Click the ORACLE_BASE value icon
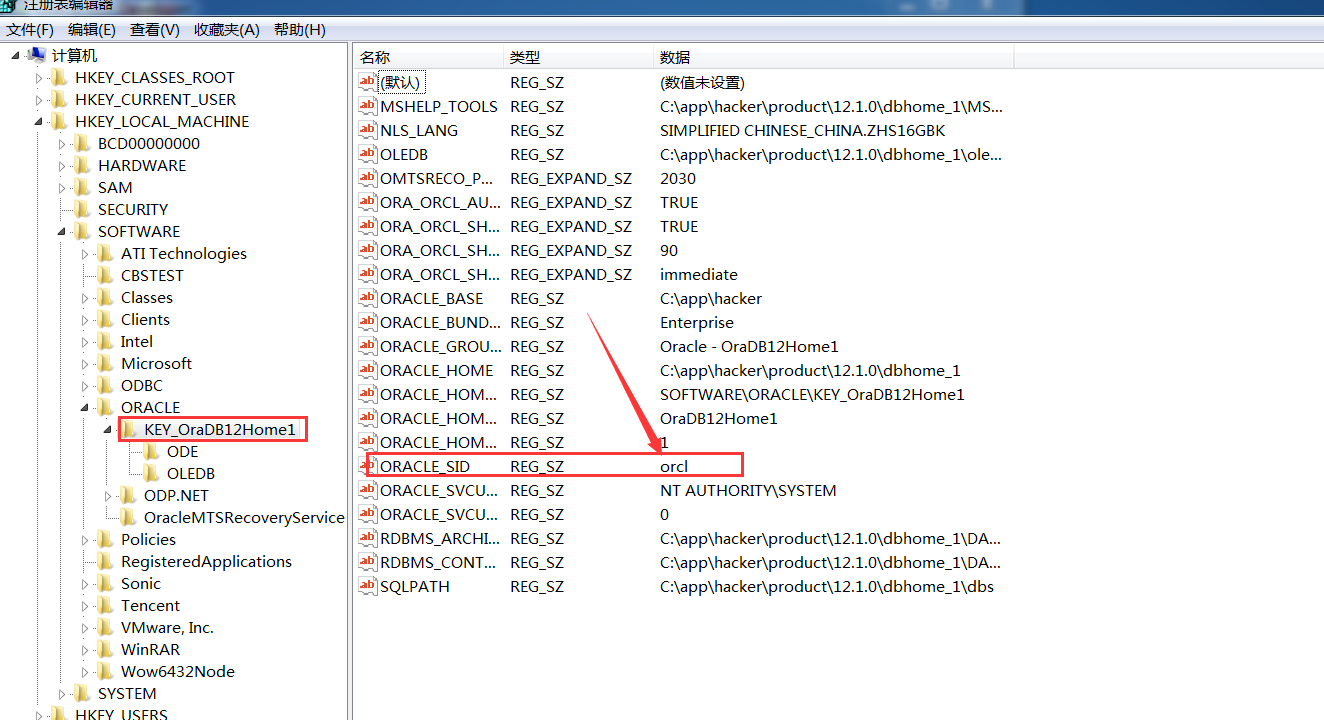The image size is (1324, 720). 368,298
